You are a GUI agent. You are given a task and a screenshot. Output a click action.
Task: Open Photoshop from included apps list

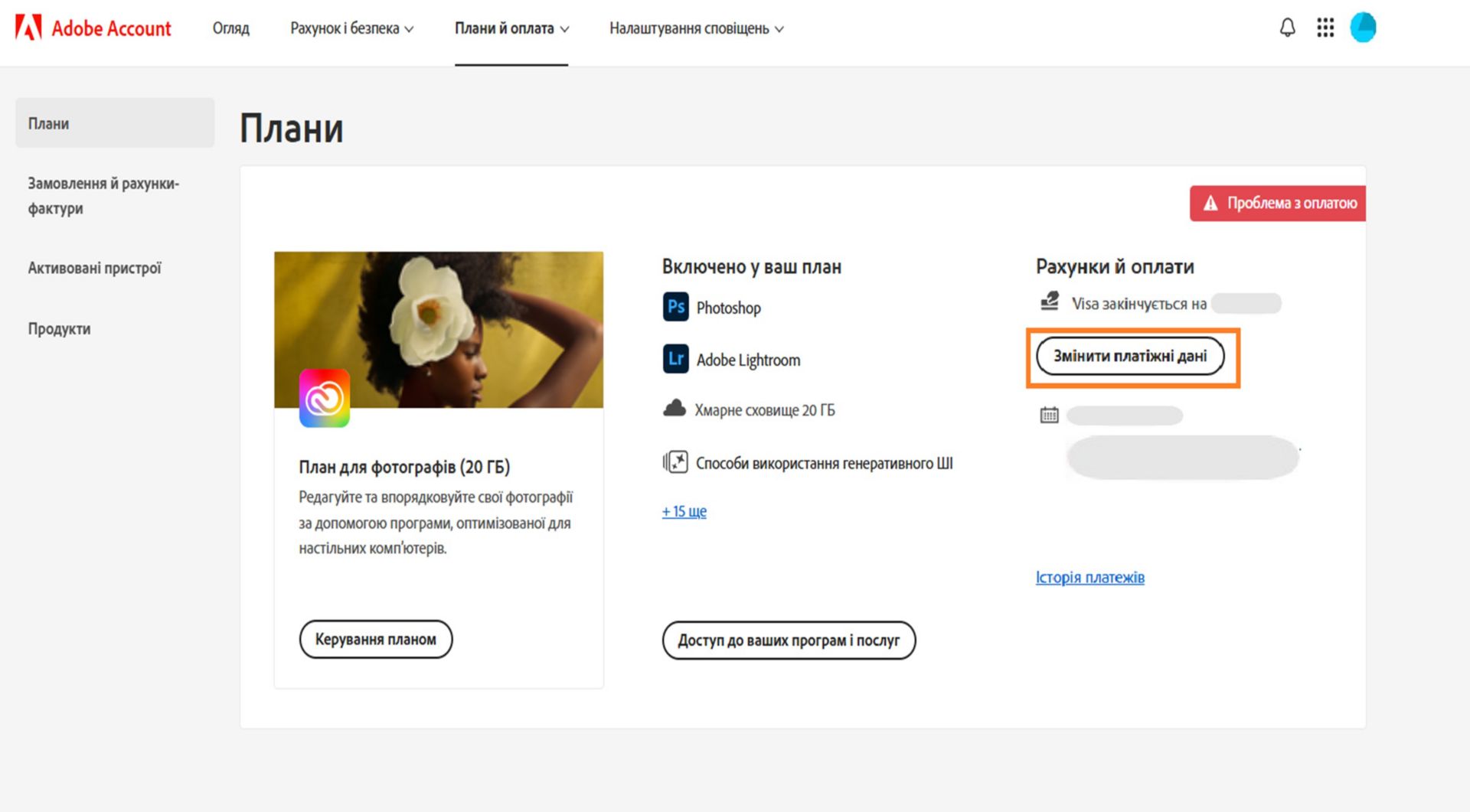pyautogui.click(x=727, y=308)
